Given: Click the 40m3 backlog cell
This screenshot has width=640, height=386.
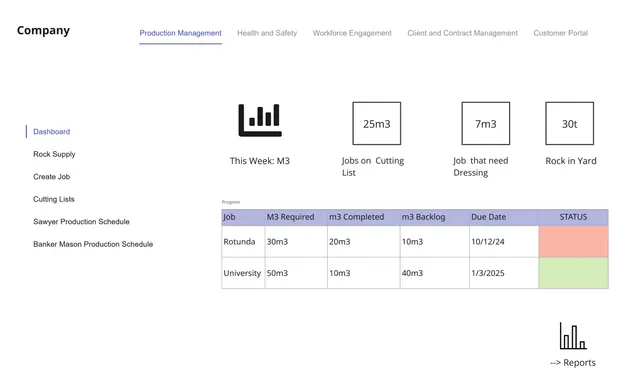Looking at the screenshot, I should 435,273.
